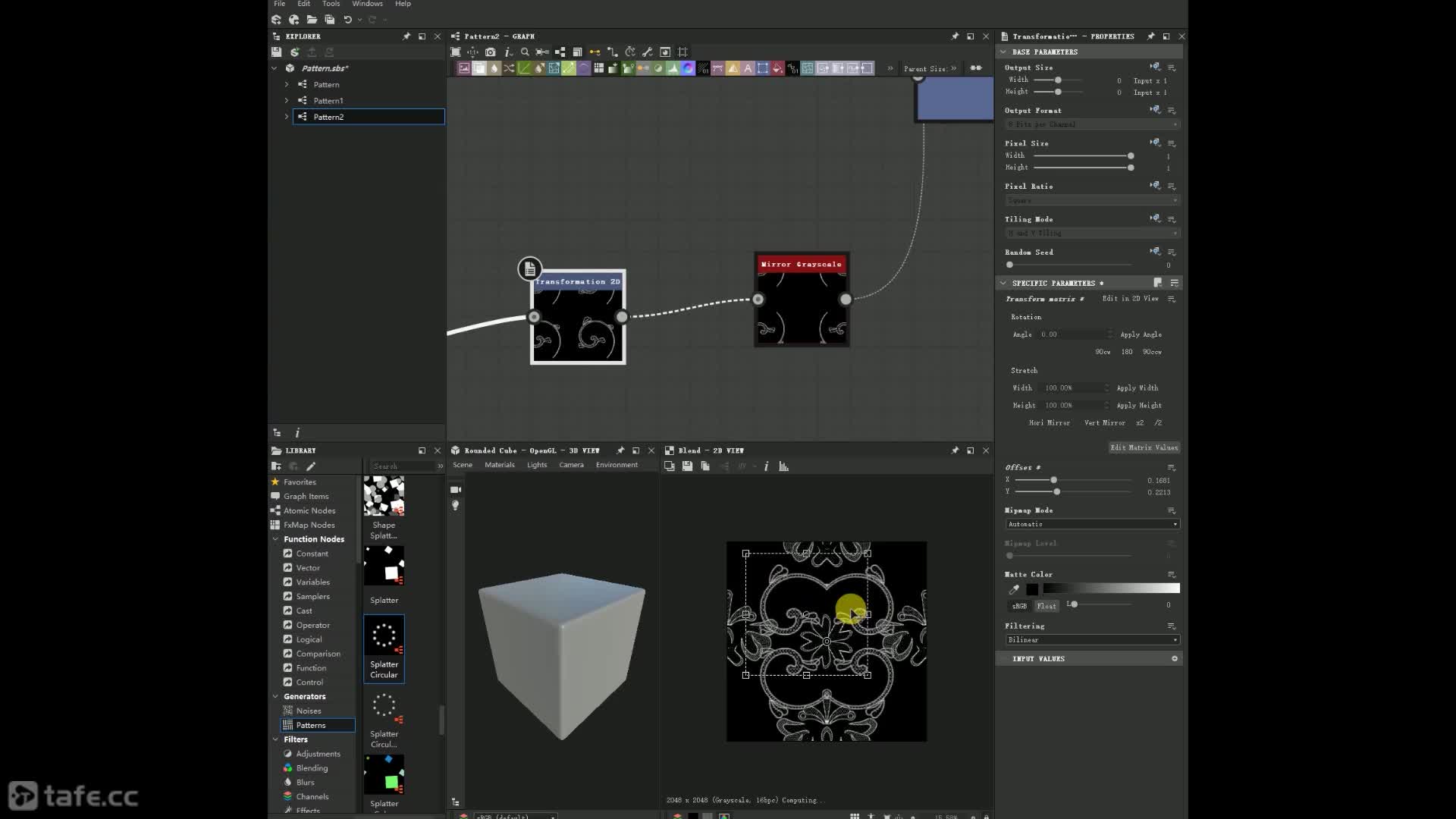Viewport: 1456px width, 819px height.
Task: Click the Curve node icon in node bar
Action: point(524,68)
